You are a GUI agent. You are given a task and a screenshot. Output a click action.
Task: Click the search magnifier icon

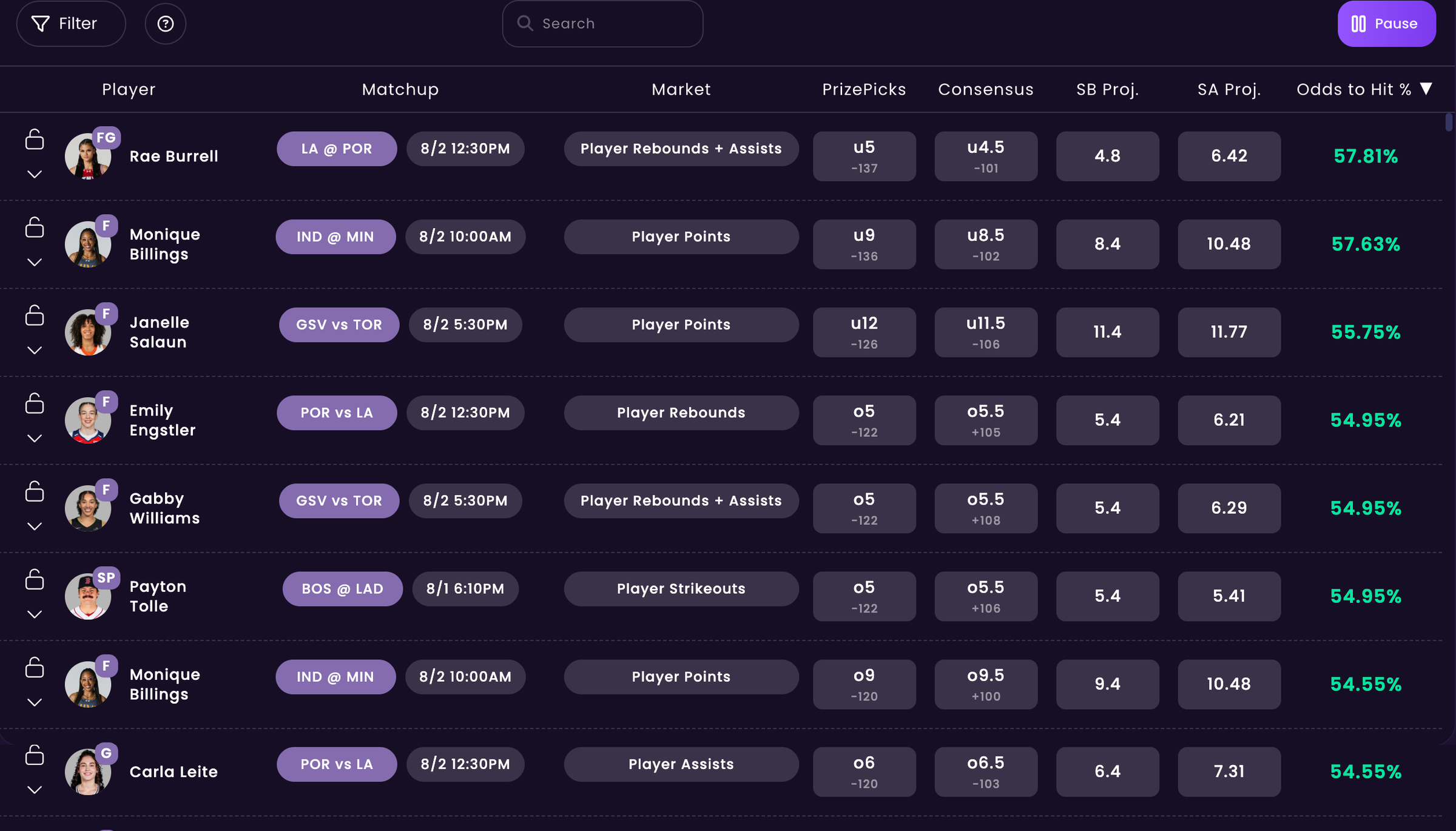[x=525, y=24]
